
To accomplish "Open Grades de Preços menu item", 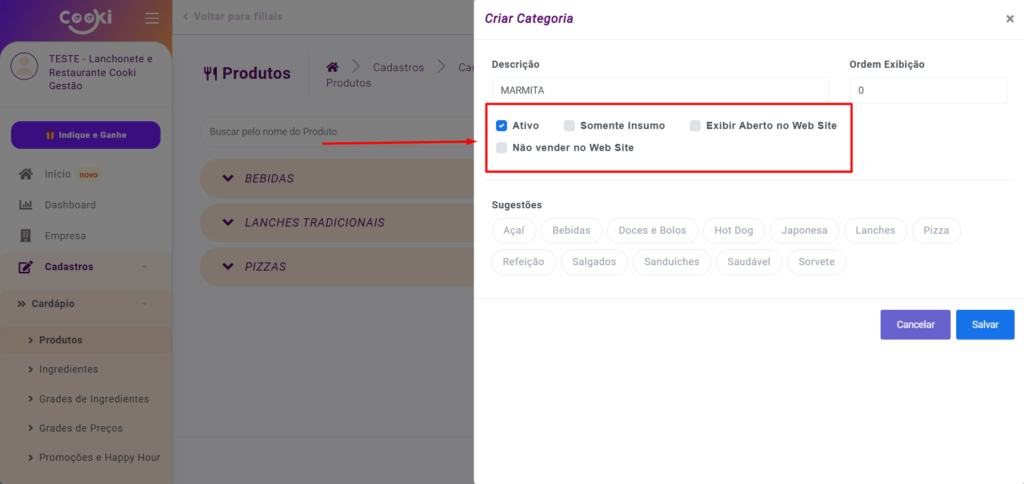I will [x=80, y=428].
